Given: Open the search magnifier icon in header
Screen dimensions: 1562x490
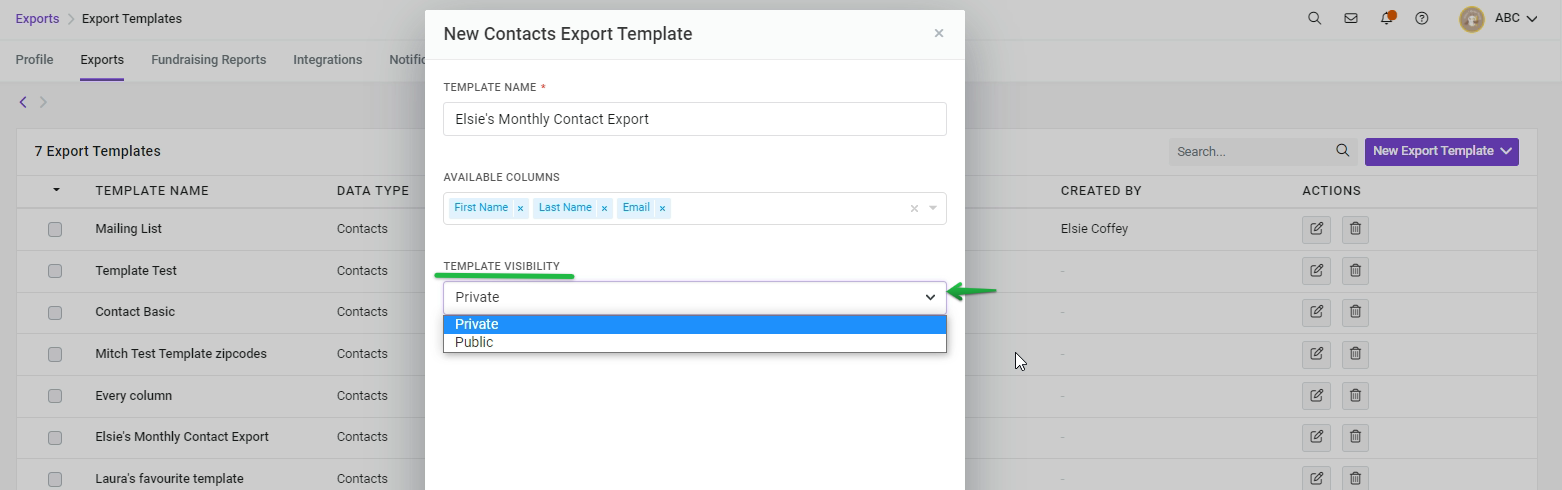Looking at the screenshot, I should click(x=1314, y=18).
